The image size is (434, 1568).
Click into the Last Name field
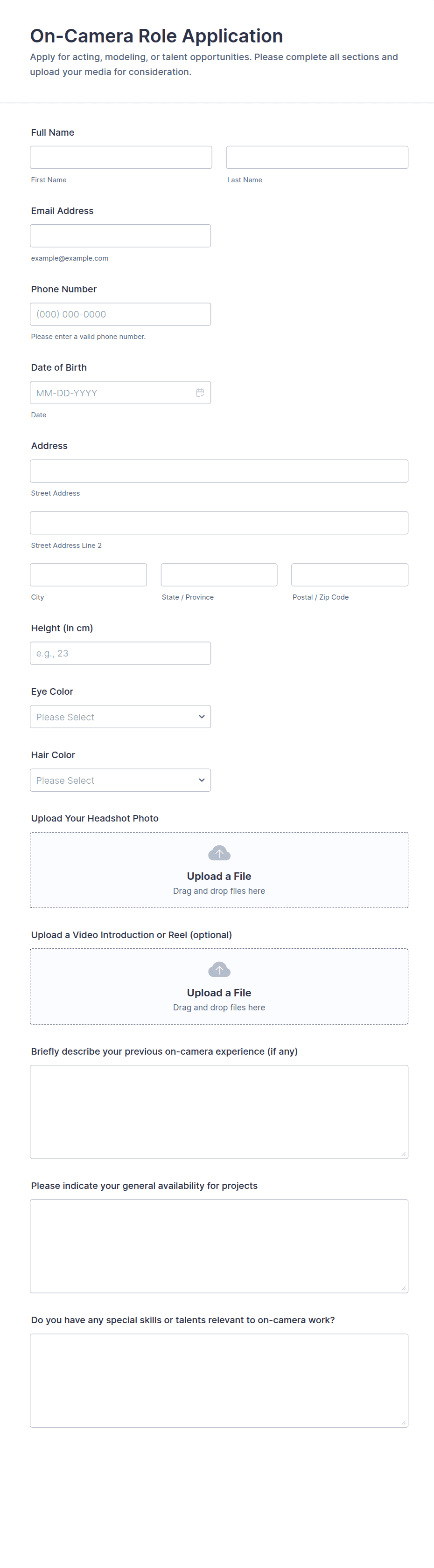click(317, 157)
